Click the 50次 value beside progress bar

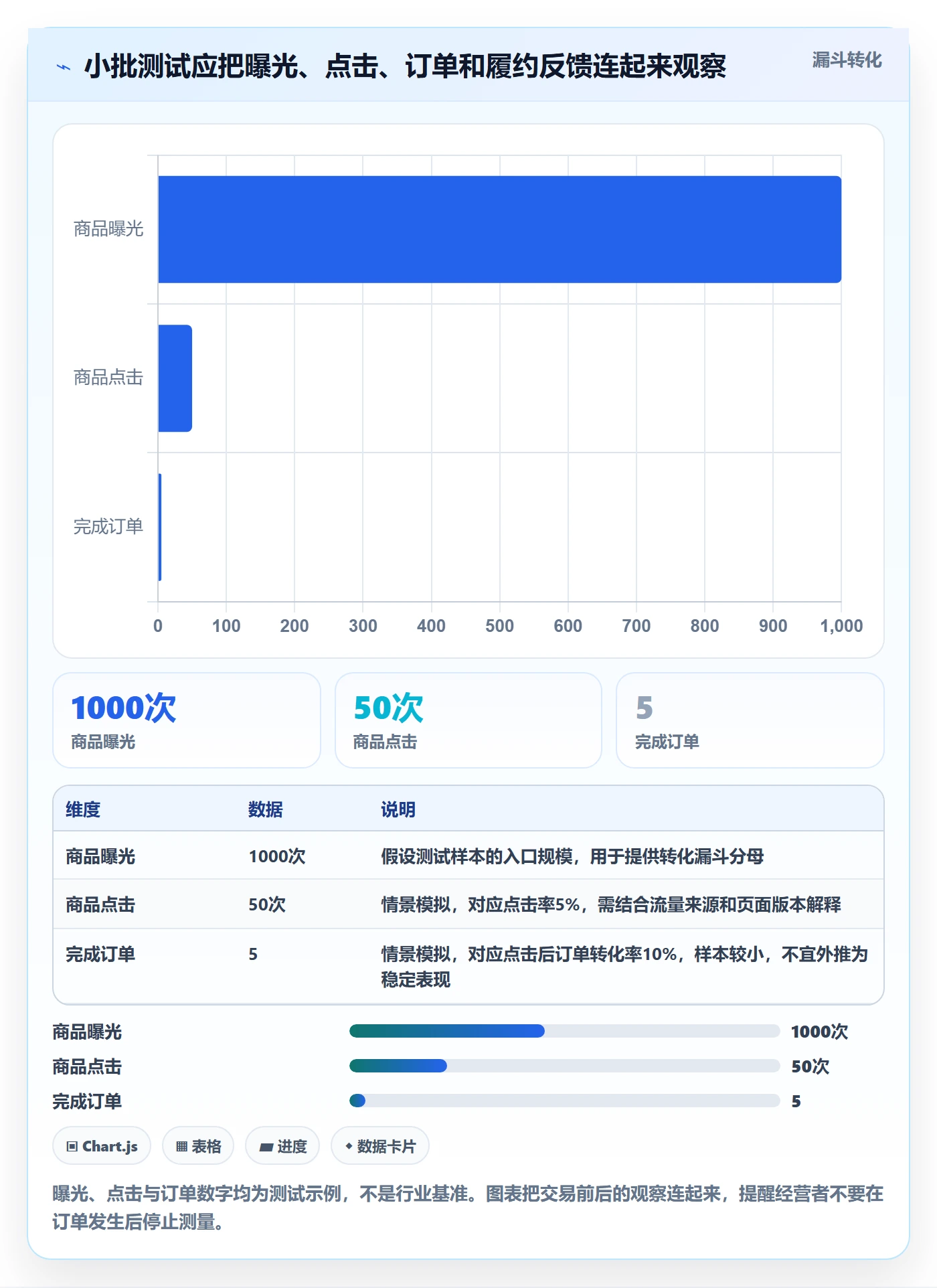click(810, 1066)
